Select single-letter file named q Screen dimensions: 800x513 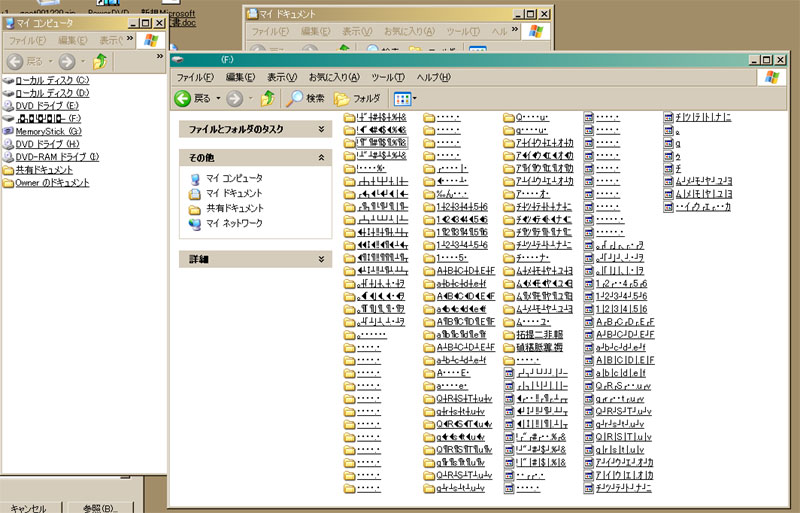point(678,143)
